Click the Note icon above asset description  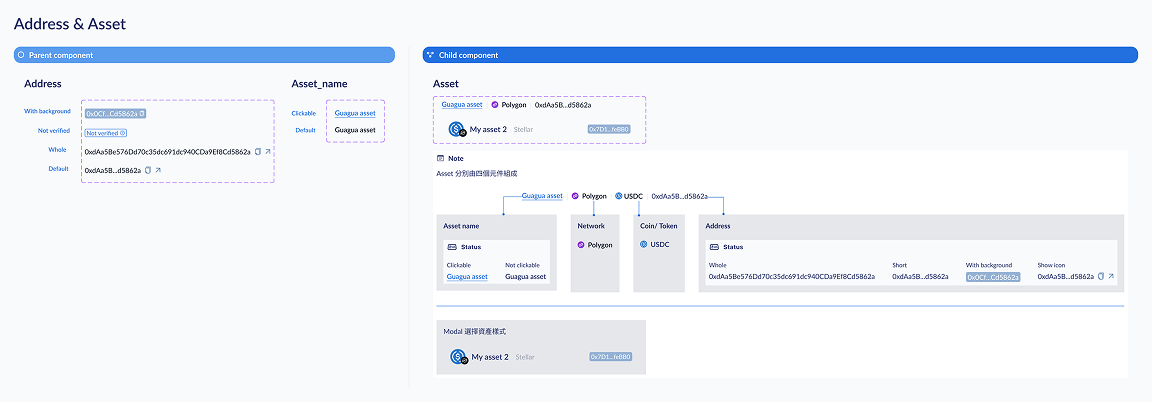coord(441,159)
